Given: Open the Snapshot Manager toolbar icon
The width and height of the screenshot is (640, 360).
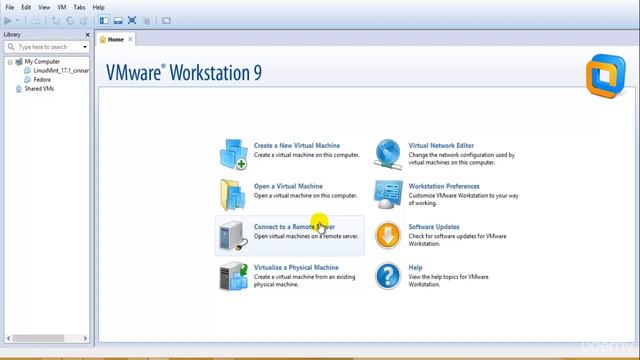Looking at the screenshot, I should pos(84,20).
